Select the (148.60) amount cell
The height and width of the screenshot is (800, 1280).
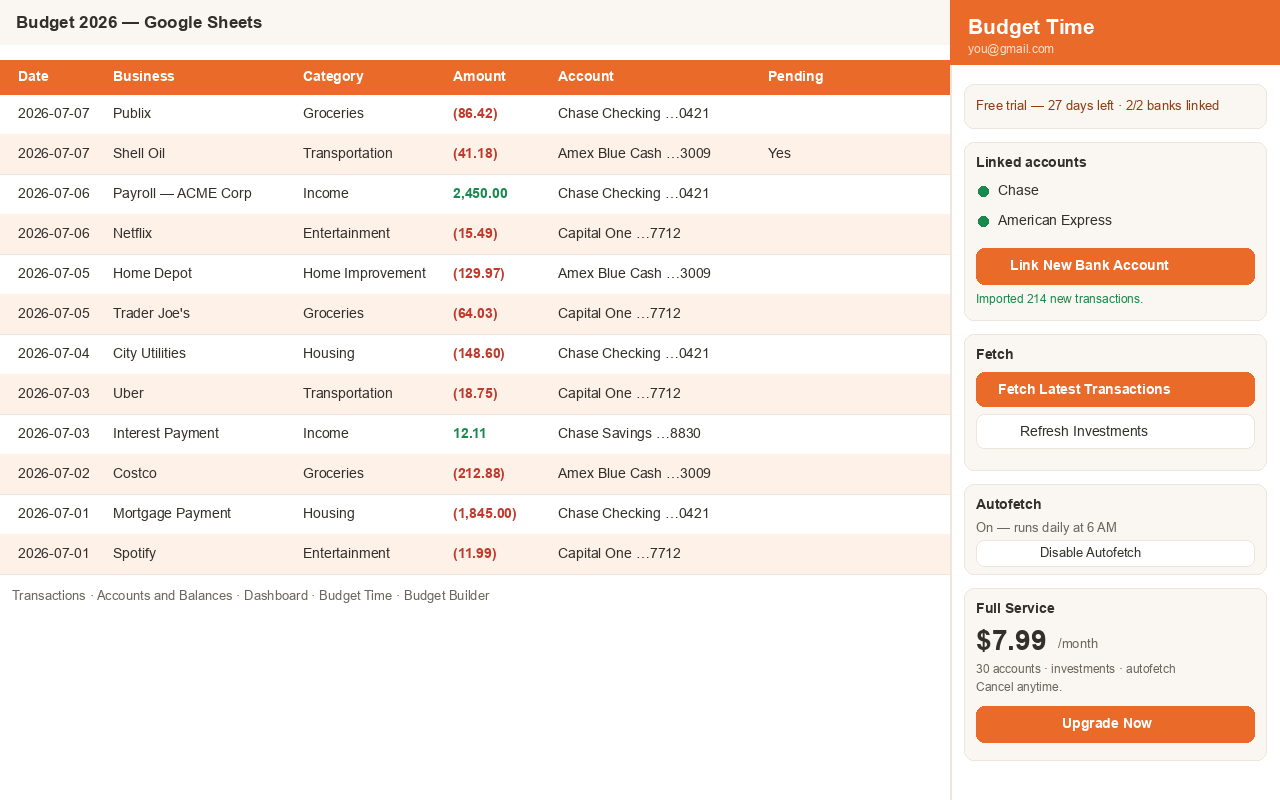(479, 354)
